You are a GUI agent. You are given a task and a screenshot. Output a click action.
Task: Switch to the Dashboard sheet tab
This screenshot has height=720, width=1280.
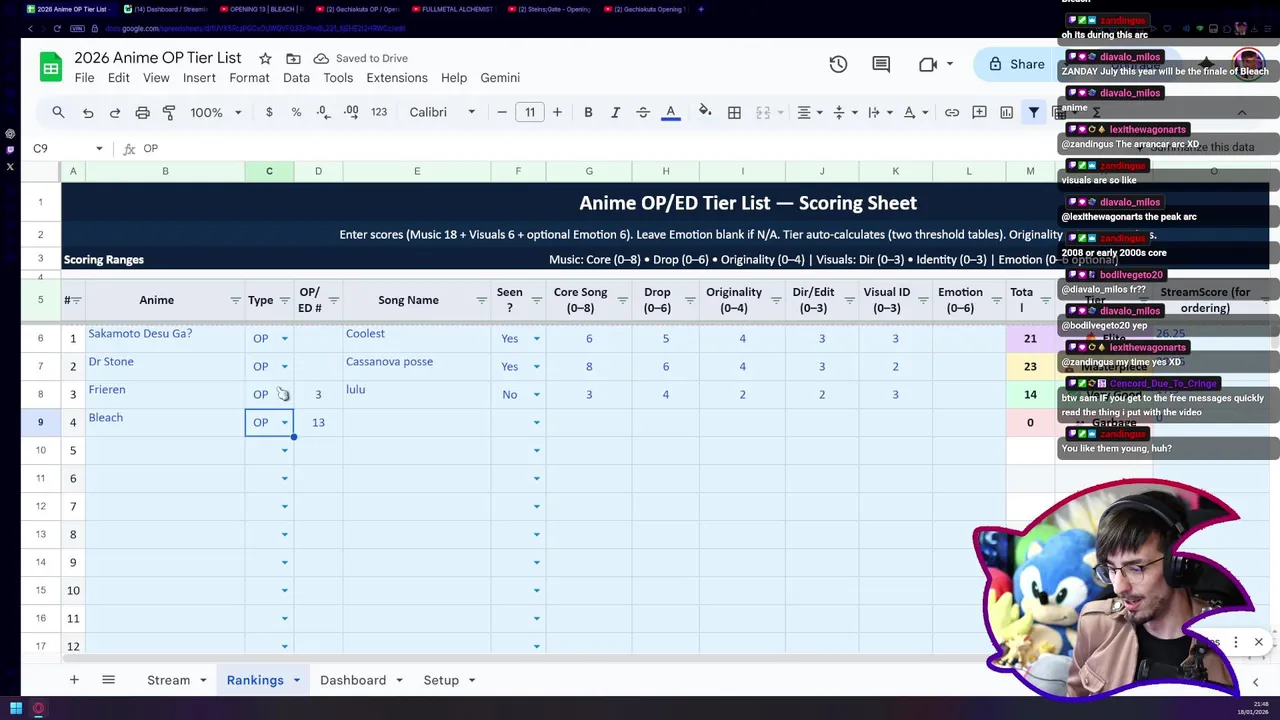353,680
